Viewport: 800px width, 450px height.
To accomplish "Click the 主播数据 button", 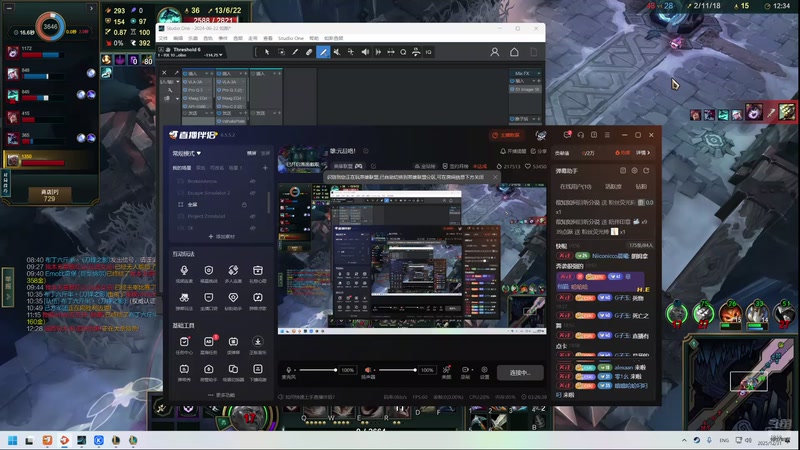I will (x=506, y=135).
